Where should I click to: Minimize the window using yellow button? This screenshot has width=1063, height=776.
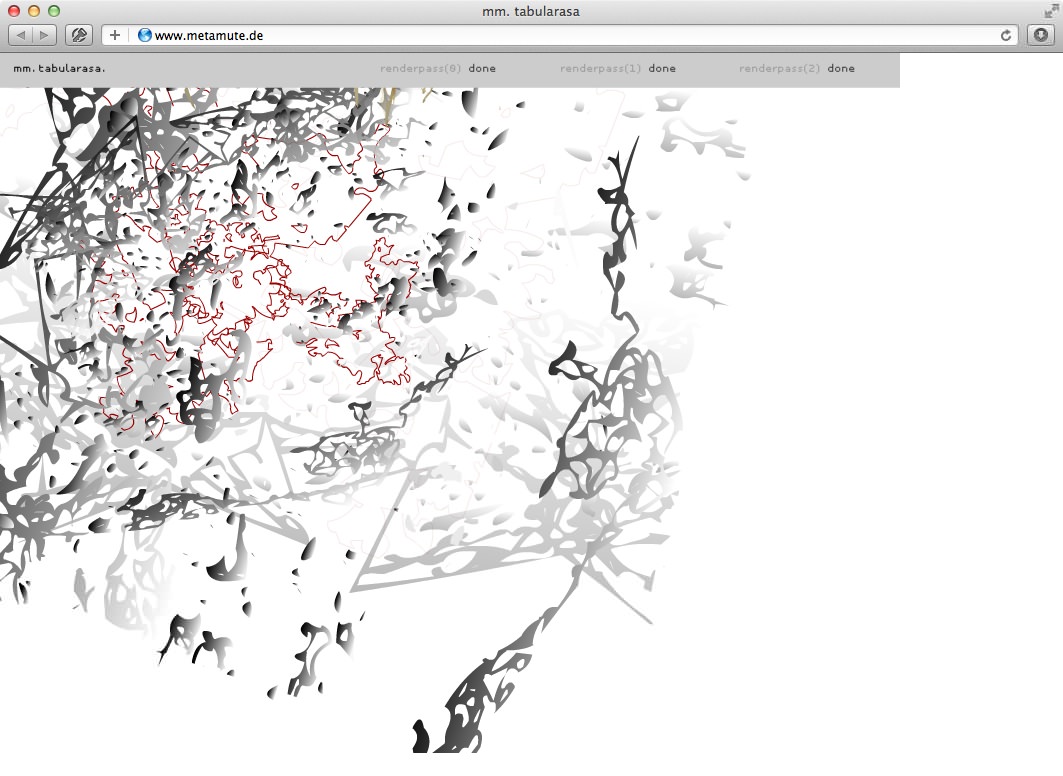[34, 11]
